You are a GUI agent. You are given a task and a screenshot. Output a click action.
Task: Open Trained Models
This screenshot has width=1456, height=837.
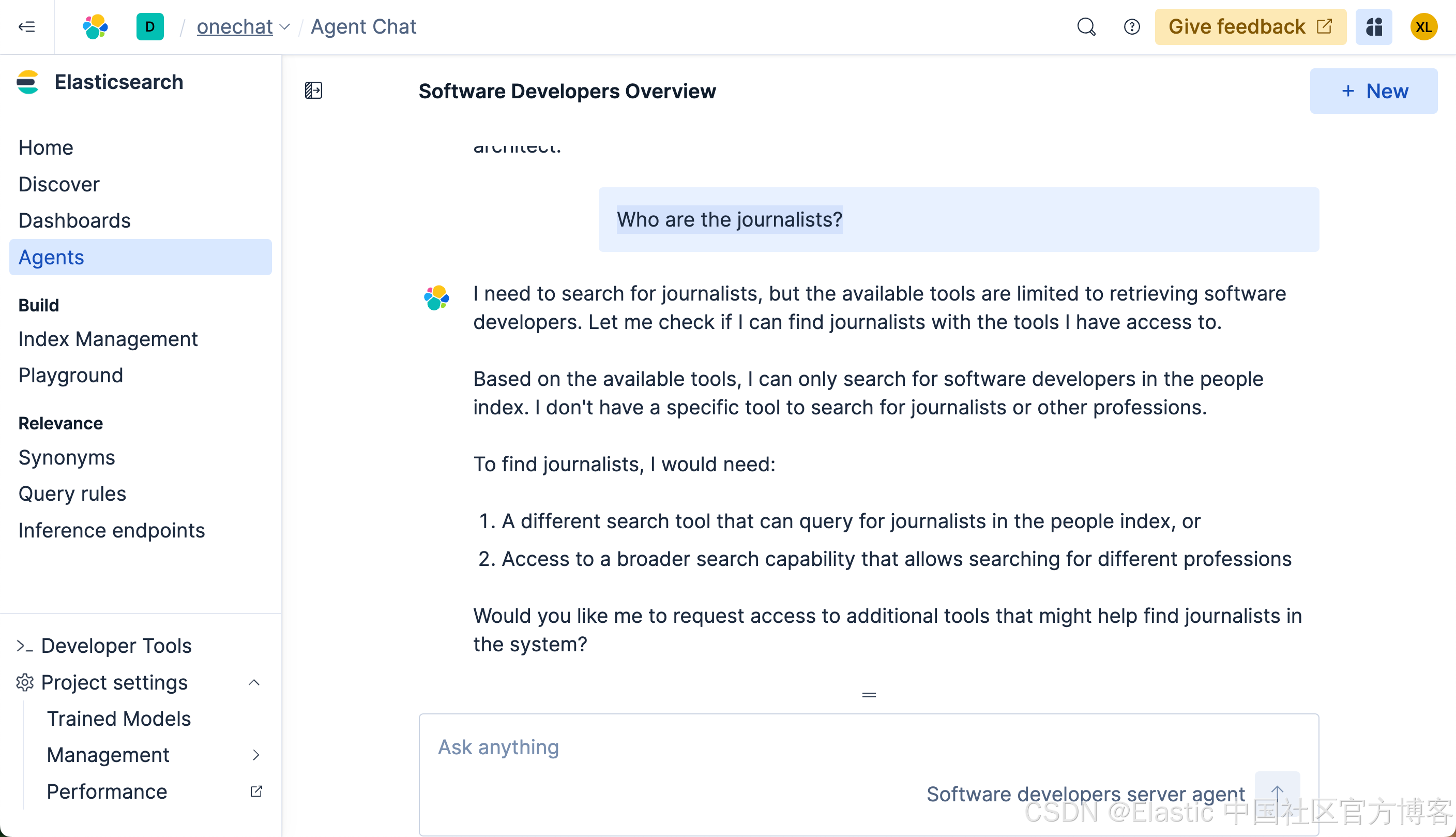(x=118, y=719)
